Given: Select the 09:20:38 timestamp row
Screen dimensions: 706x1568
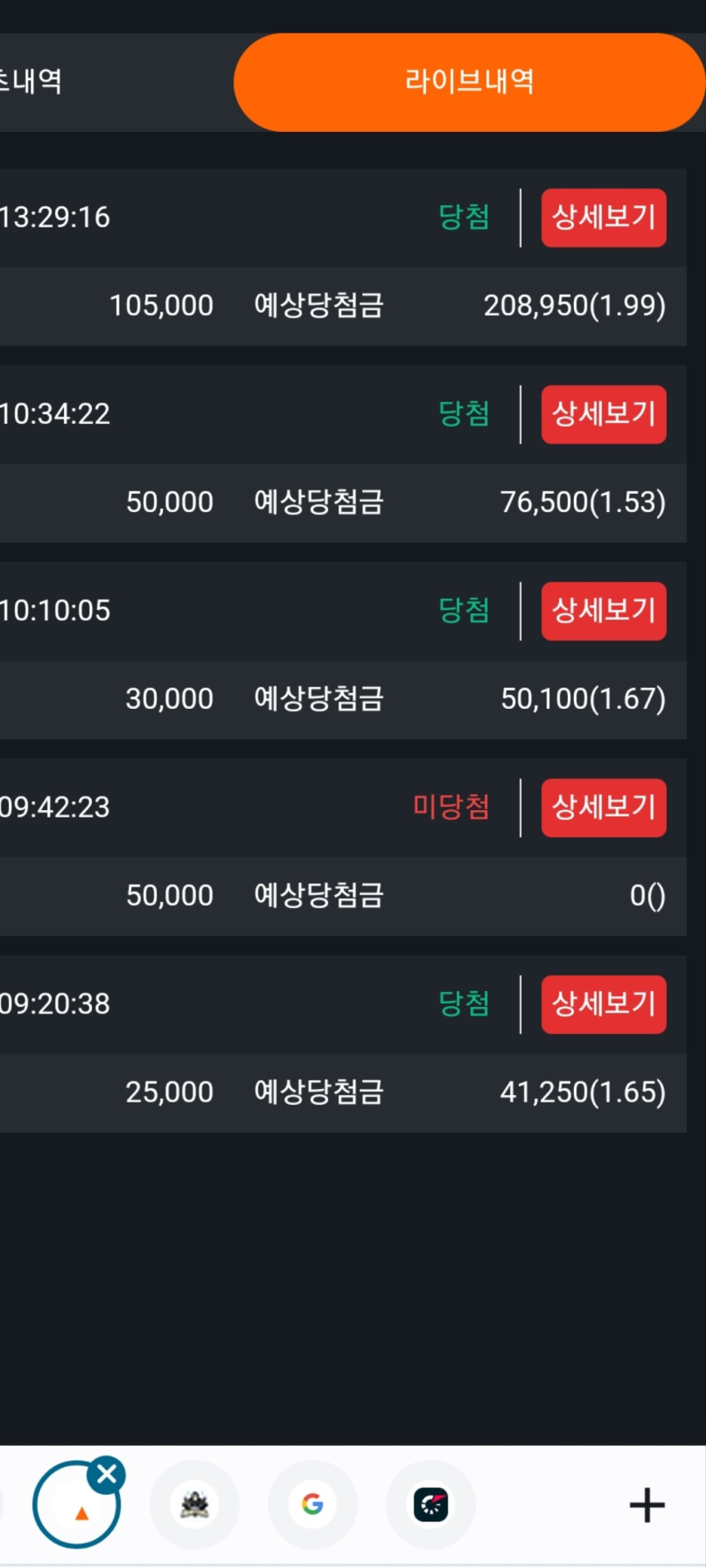Looking at the screenshot, I should [x=343, y=1004].
